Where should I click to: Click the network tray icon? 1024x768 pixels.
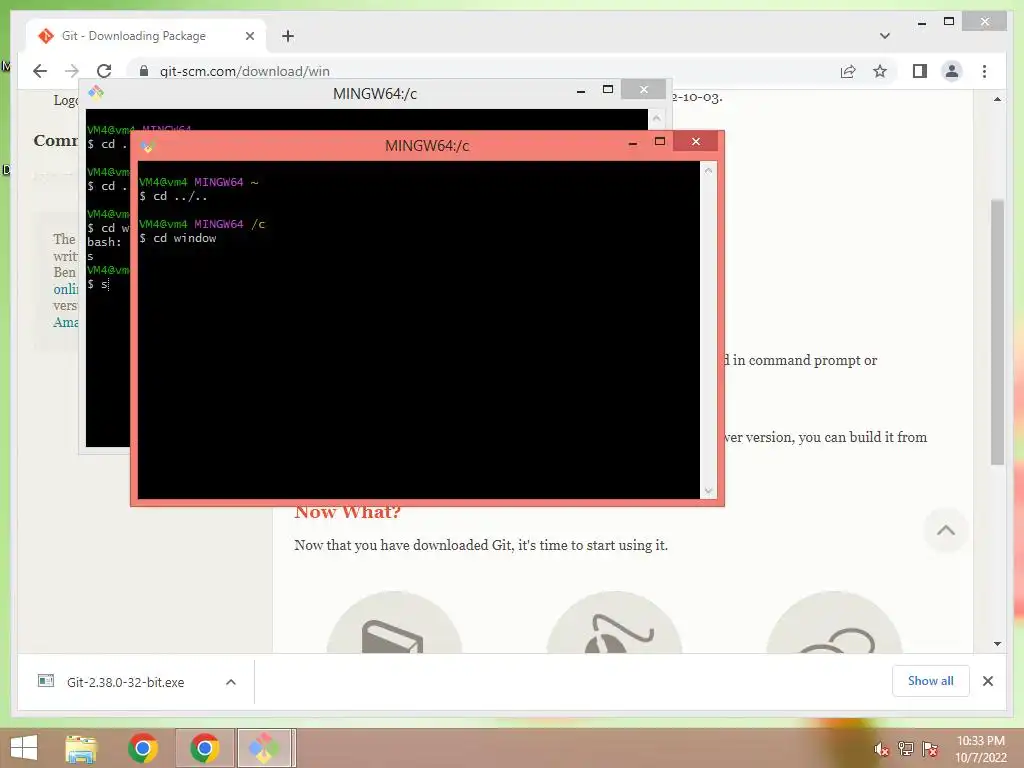click(905, 749)
